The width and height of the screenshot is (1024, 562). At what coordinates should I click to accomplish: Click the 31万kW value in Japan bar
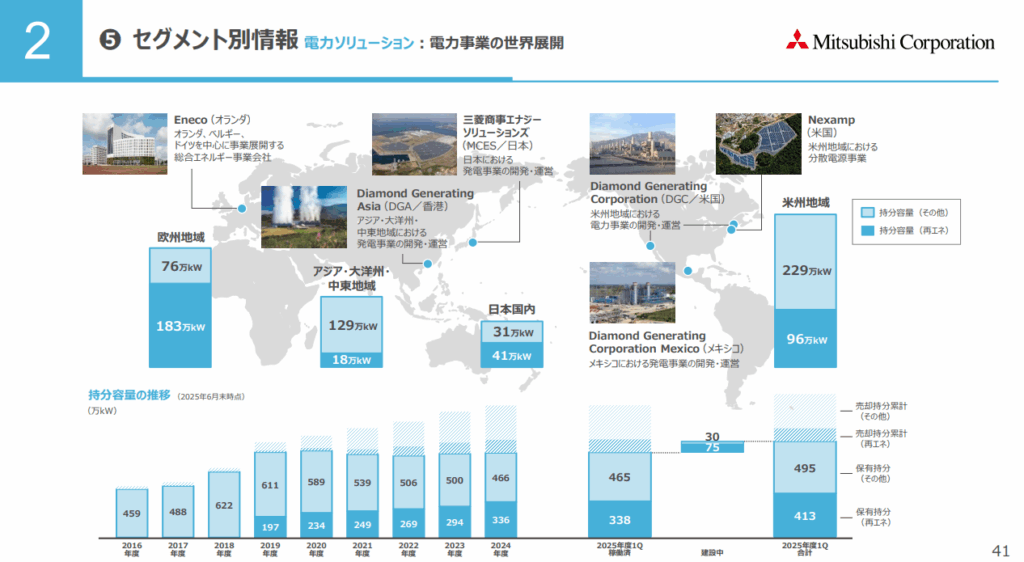click(513, 332)
